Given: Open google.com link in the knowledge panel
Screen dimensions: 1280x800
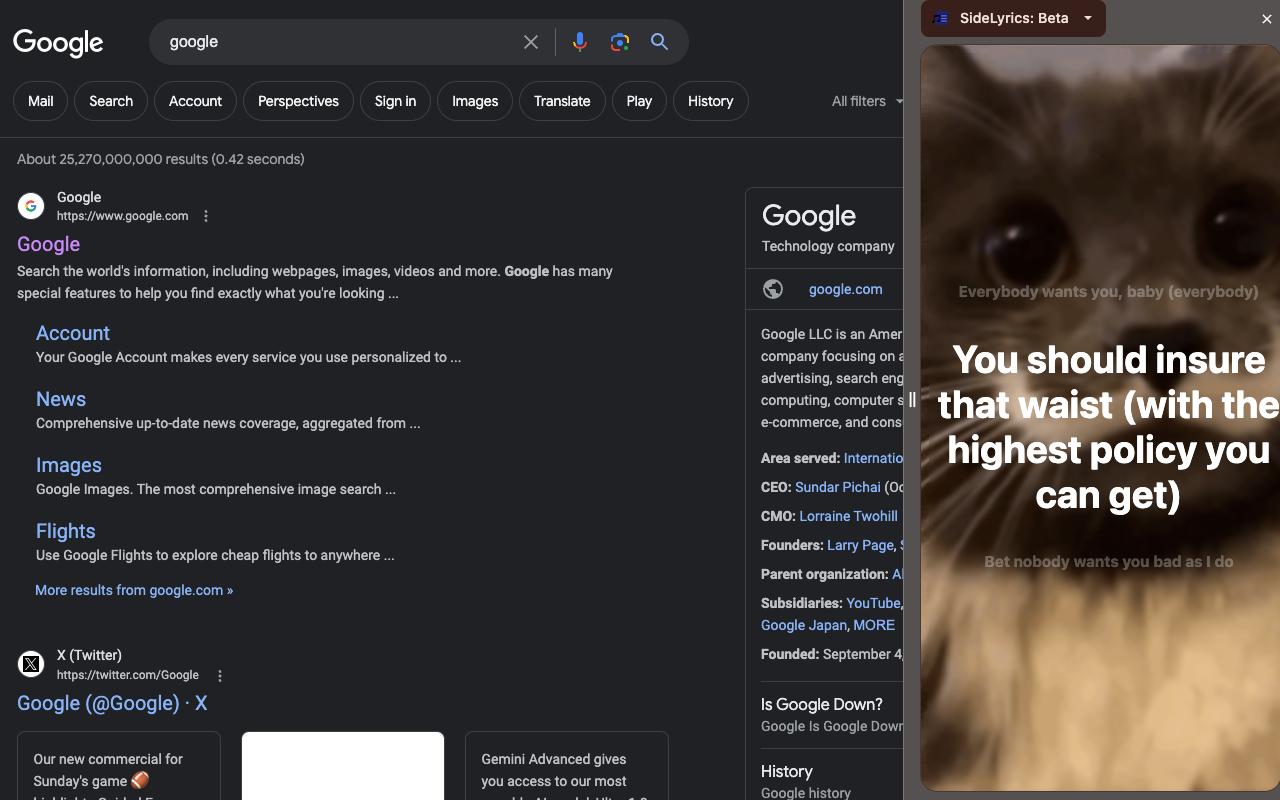Looking at the screenshot, I should (846, 289).
